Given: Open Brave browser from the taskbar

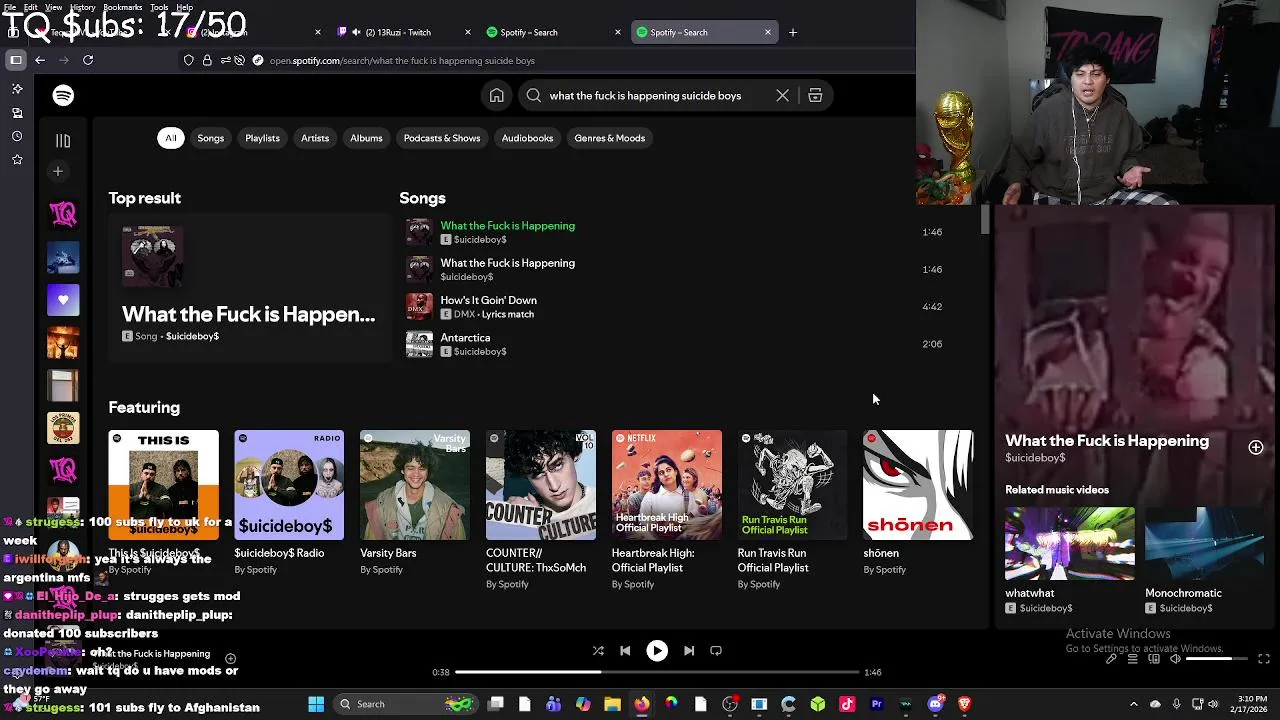Looking at the screenshot, I should tap(964, 704).
